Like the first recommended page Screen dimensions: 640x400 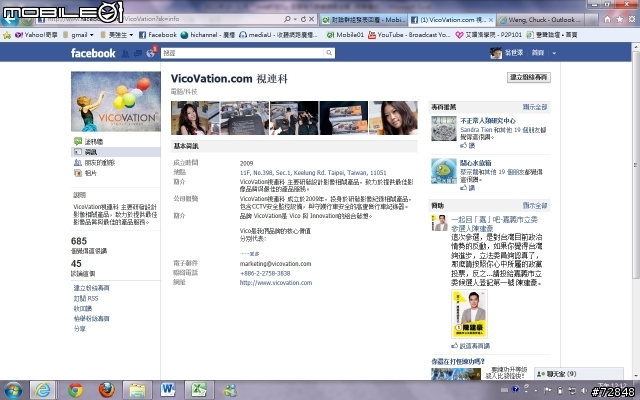click(468, 145)
